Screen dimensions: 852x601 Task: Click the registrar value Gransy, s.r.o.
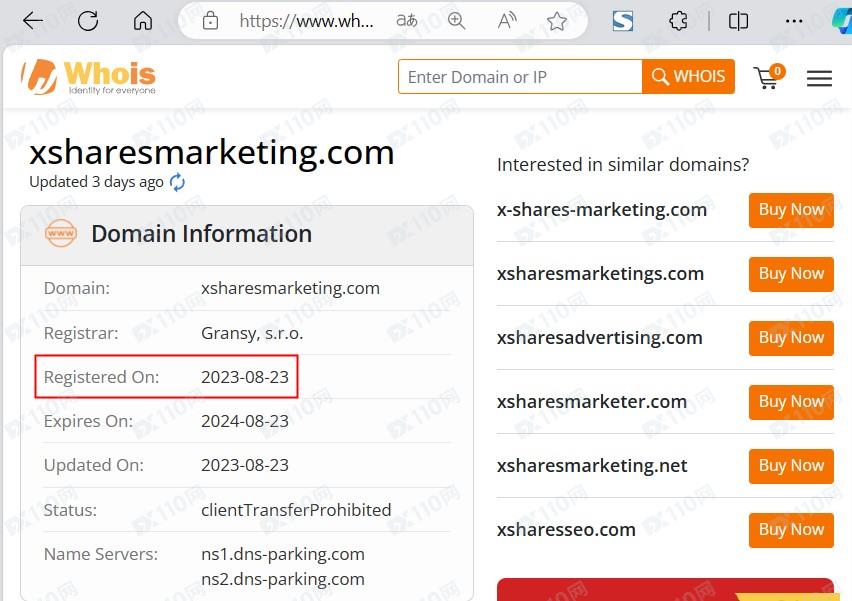[x=252, y=333]
